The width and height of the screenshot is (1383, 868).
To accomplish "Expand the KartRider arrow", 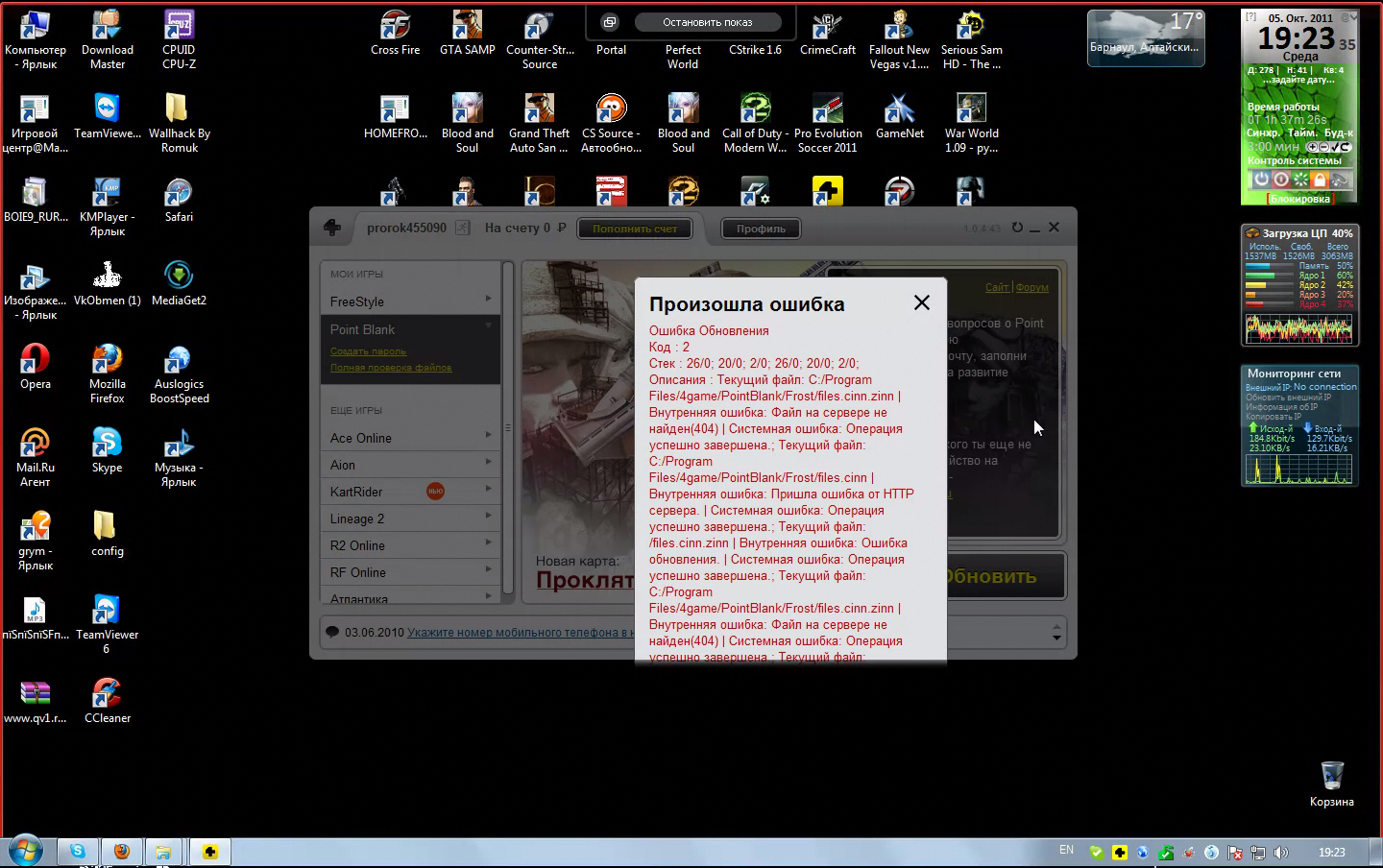I will click(x=489, y=489).
